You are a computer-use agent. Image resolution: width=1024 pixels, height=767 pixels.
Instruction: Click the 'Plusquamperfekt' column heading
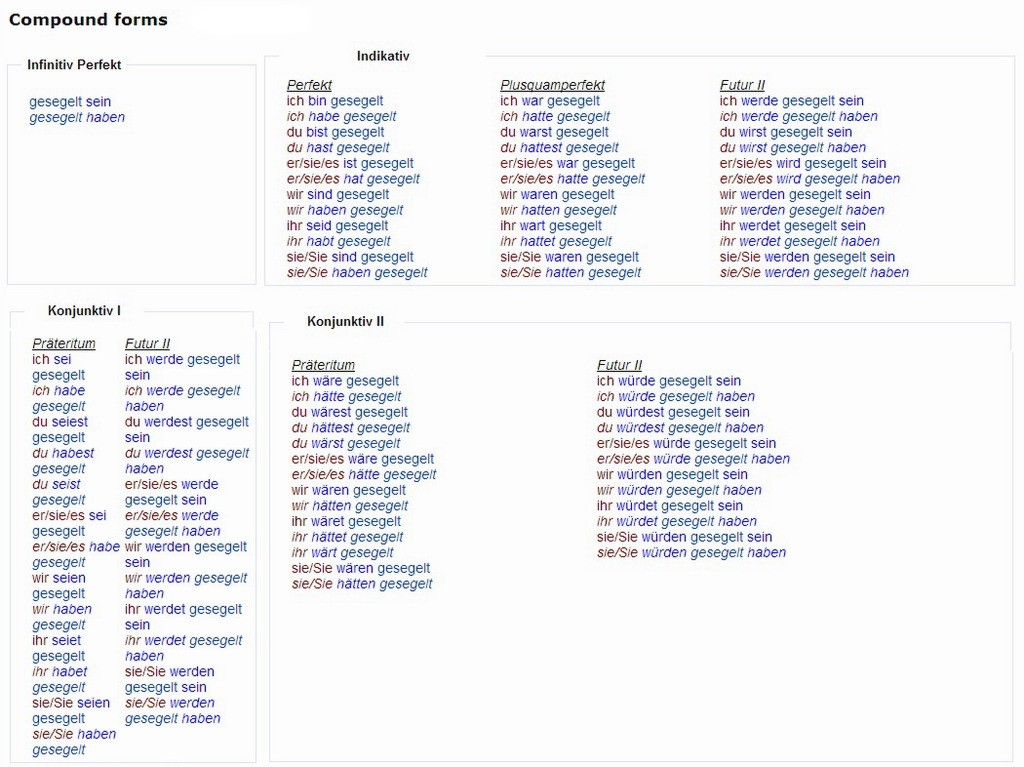tap(552, 85)
